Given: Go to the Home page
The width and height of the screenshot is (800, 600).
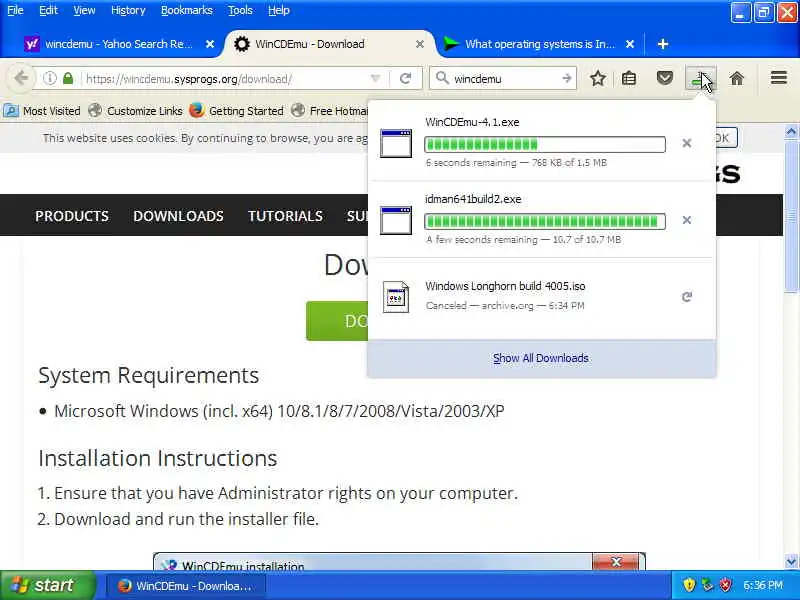Looking at the screenshot, I should 737,79.
